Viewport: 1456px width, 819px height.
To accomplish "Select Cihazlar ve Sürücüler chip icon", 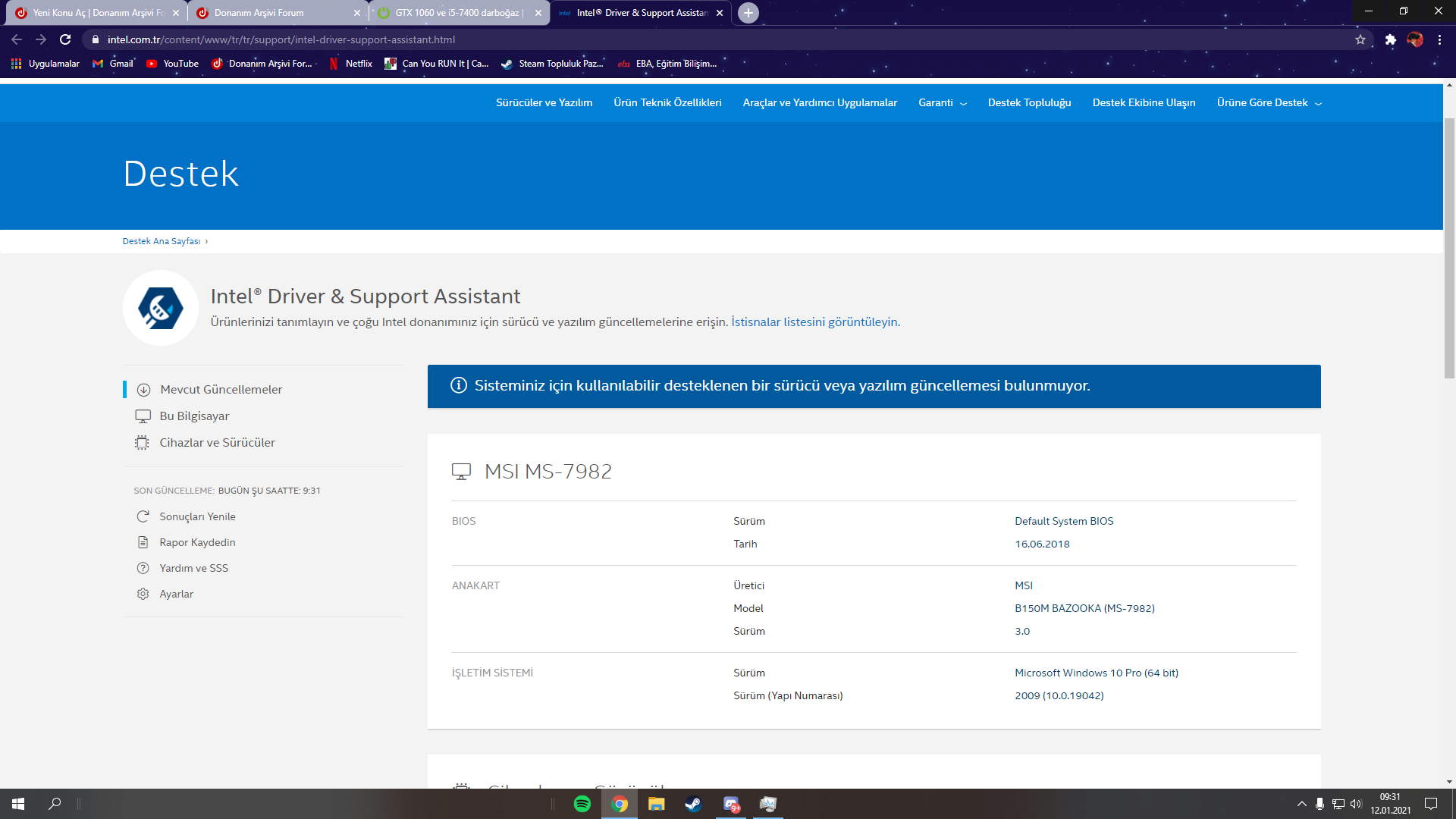I will point(142,443).
